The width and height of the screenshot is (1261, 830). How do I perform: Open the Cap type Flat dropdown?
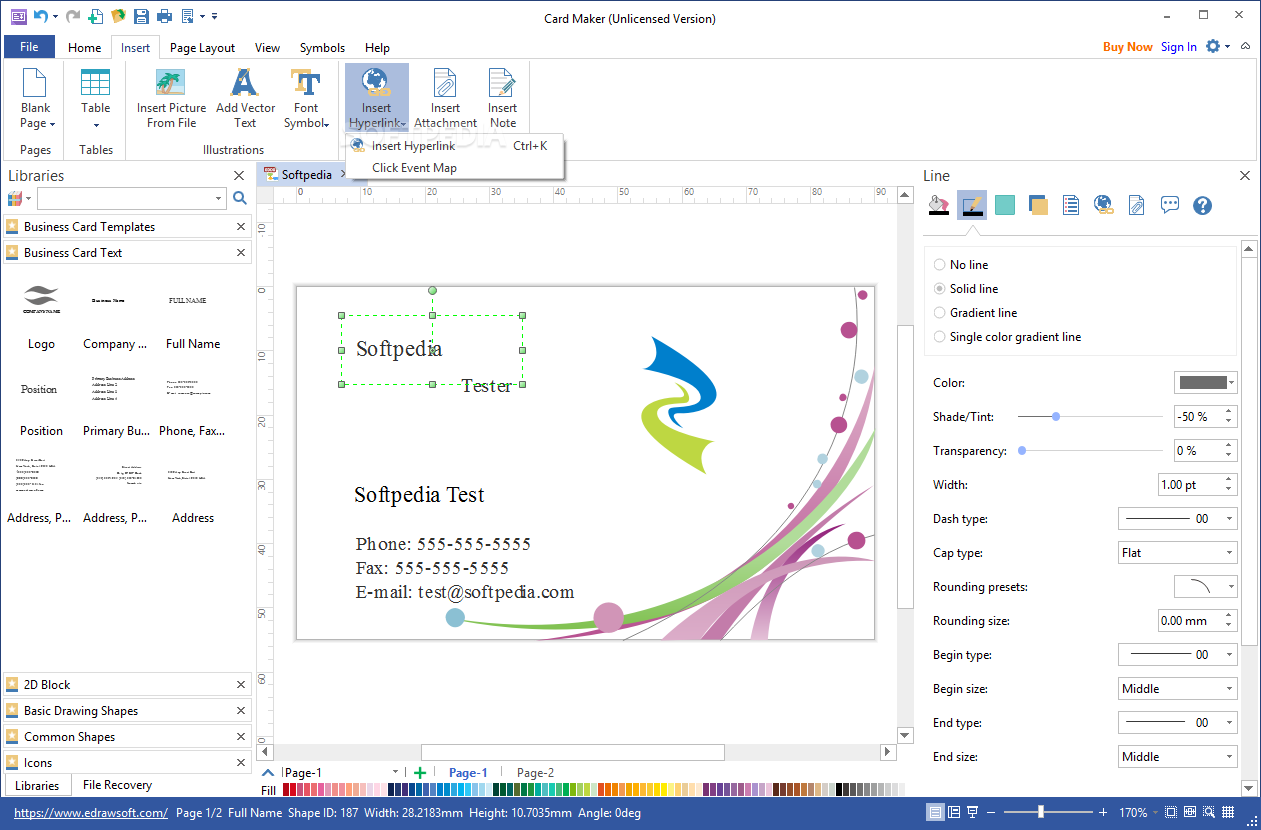pos(1177,552)
